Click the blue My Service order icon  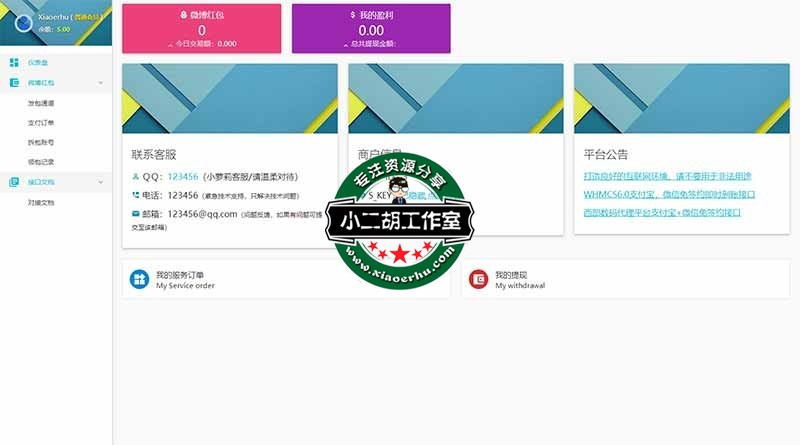[138, 279]
